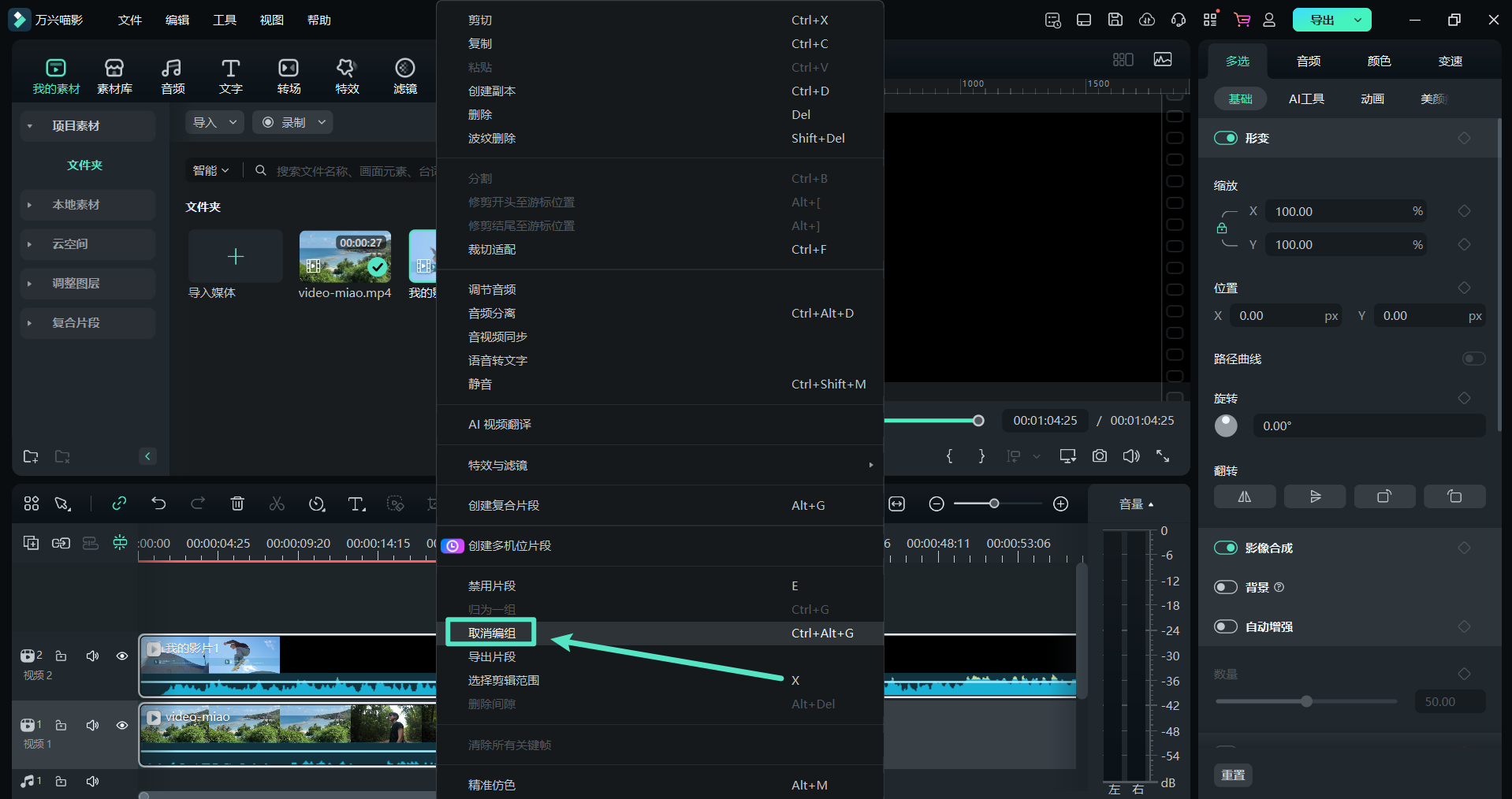The image size is (1512, 799).
Task: Open the 转场 transitions panel
Action: coord(289,76)
